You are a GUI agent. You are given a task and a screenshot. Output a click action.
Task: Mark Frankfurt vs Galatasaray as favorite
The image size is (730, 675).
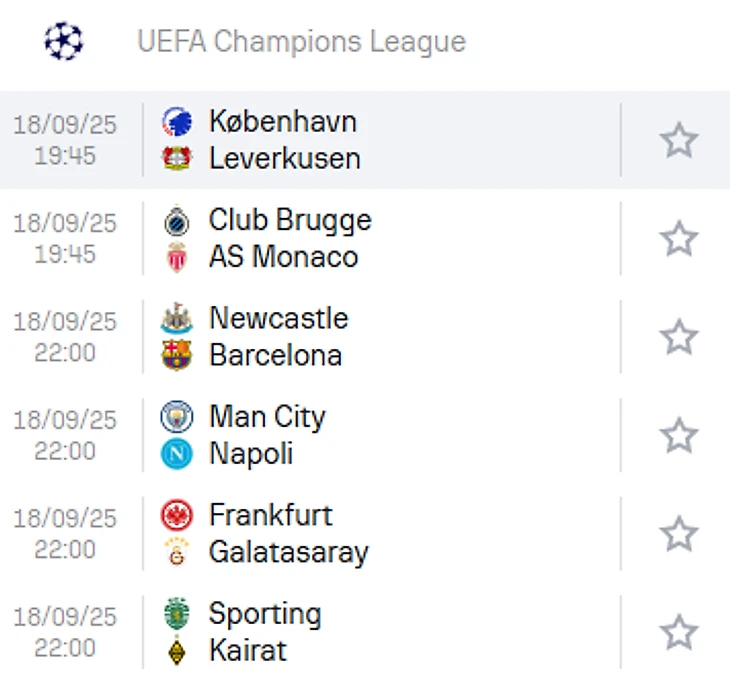[x=679, y=534]
